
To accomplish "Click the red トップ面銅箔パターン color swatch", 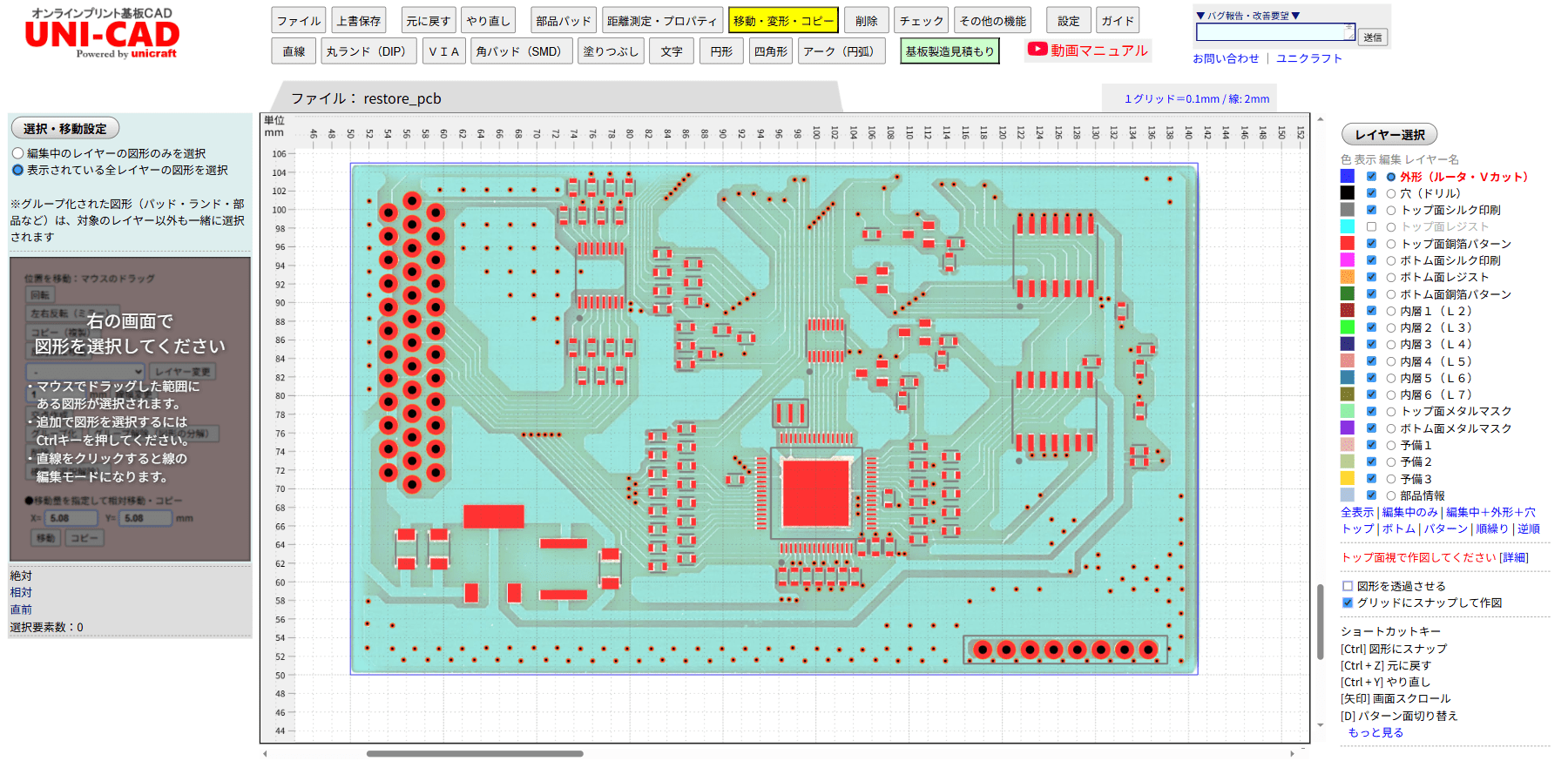I will point(1347,244).
